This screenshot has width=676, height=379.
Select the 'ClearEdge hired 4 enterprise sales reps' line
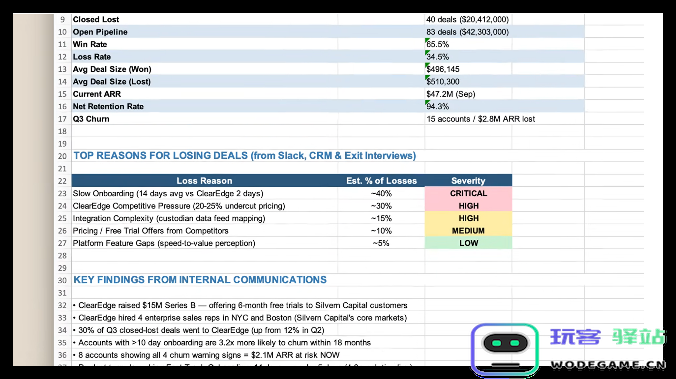tap(240, 318)
